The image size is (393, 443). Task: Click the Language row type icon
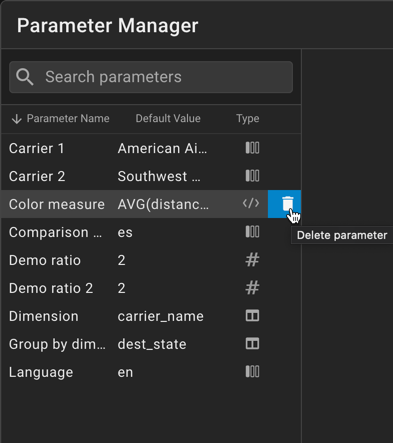(252, 372)
